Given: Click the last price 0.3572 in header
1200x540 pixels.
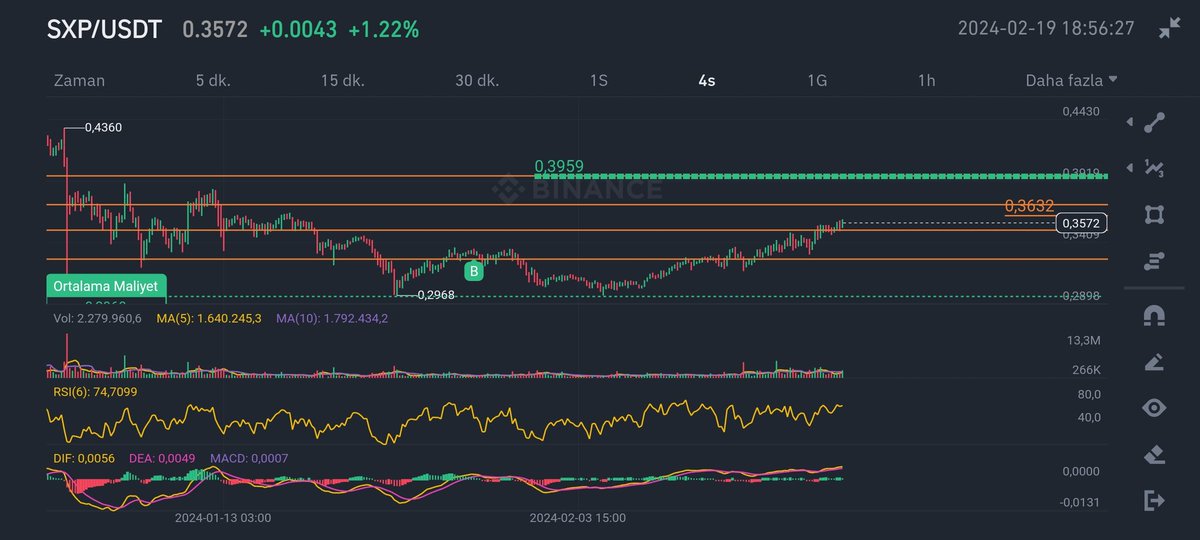Looking at the screenshot, I should coord(215,30).
